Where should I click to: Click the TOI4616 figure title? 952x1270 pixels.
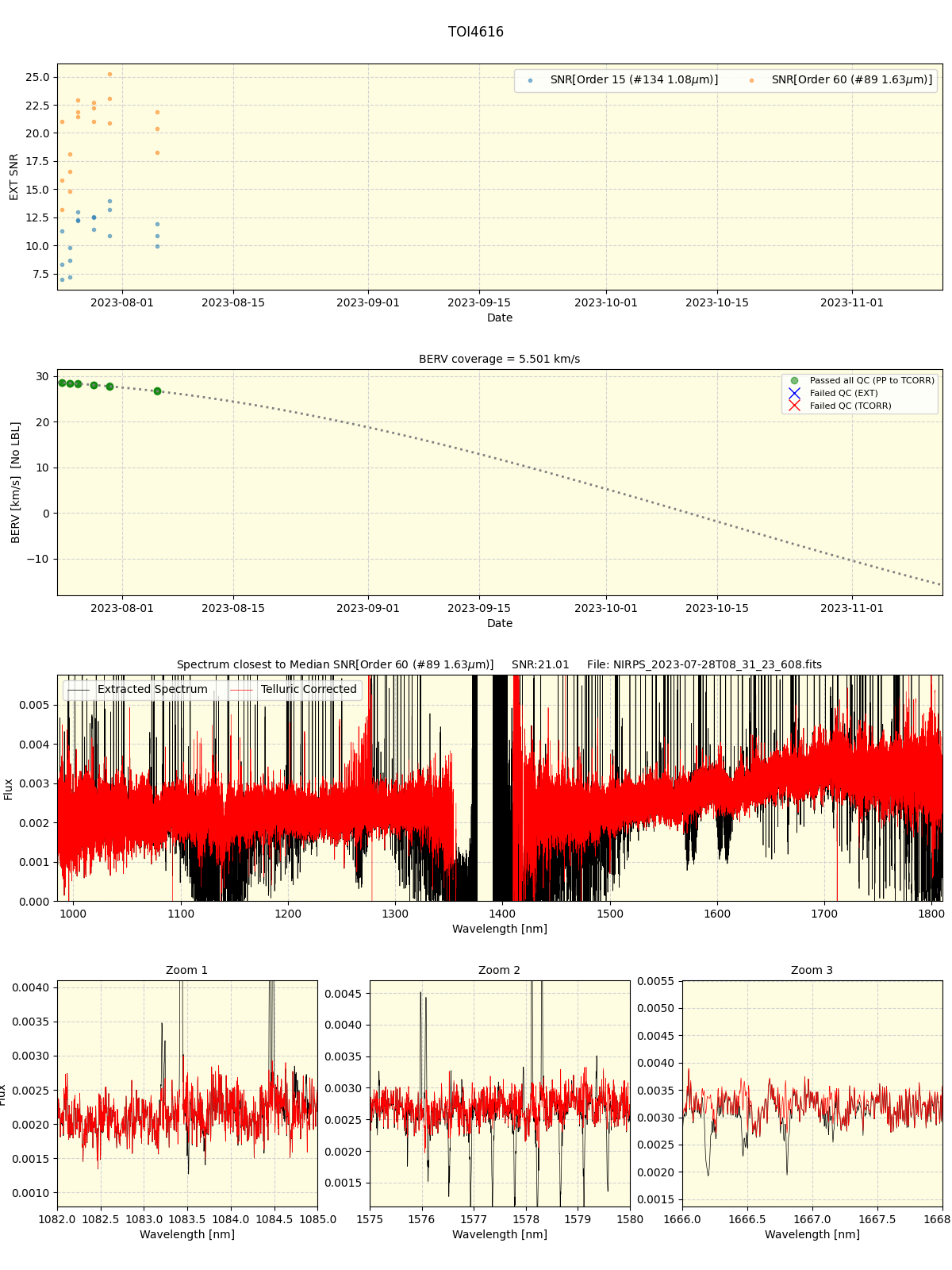(x=476, y=32)
